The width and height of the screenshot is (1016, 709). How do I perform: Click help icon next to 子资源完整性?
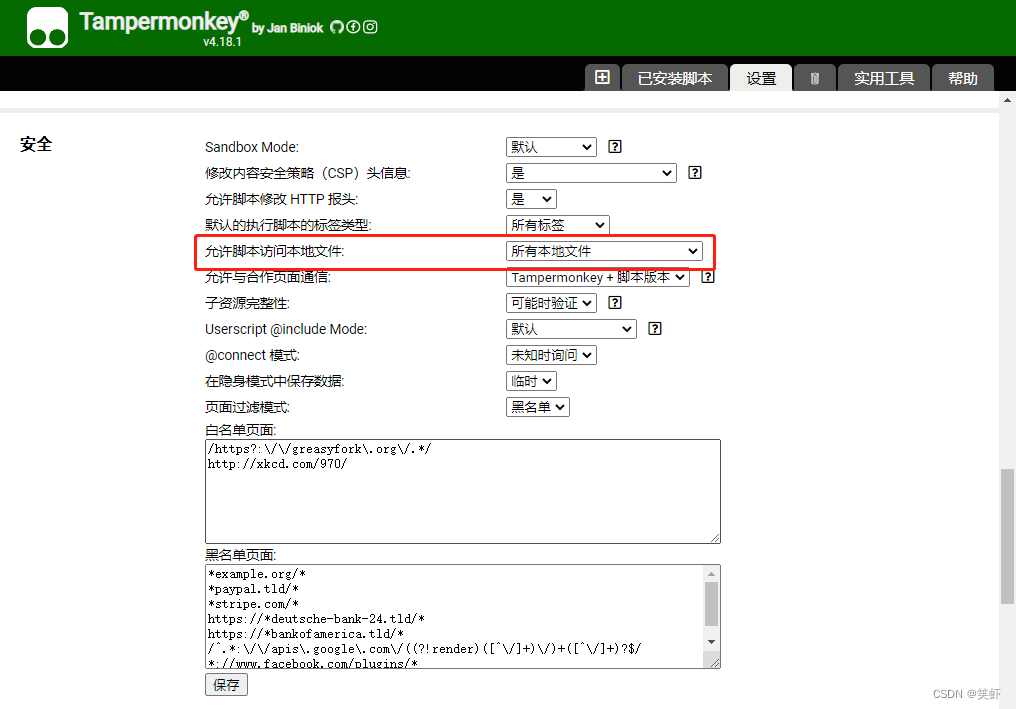[615, 303]
